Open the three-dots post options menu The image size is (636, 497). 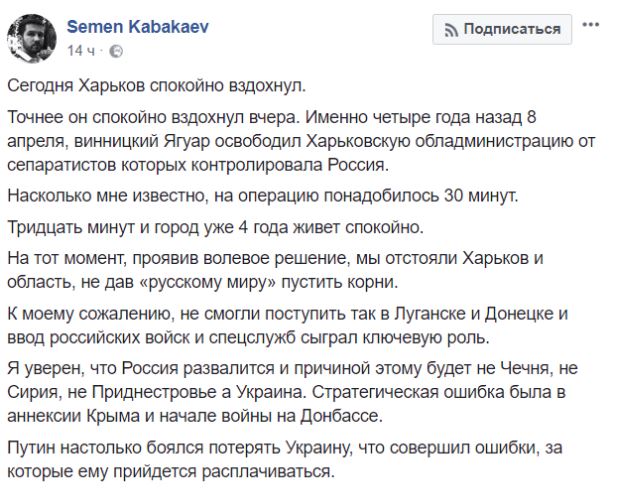point(591,25)
